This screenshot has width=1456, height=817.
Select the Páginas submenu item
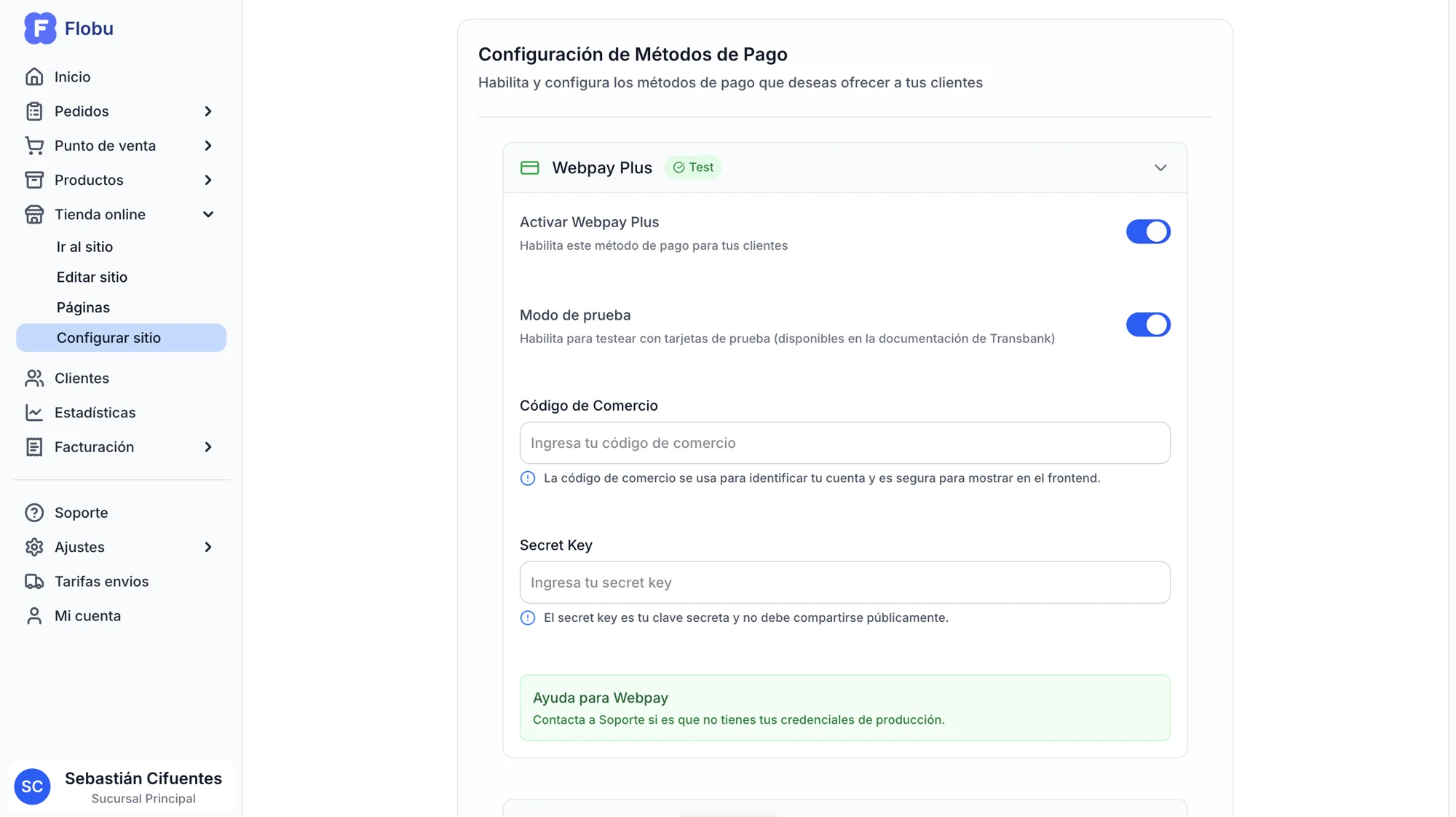(83, 308)
